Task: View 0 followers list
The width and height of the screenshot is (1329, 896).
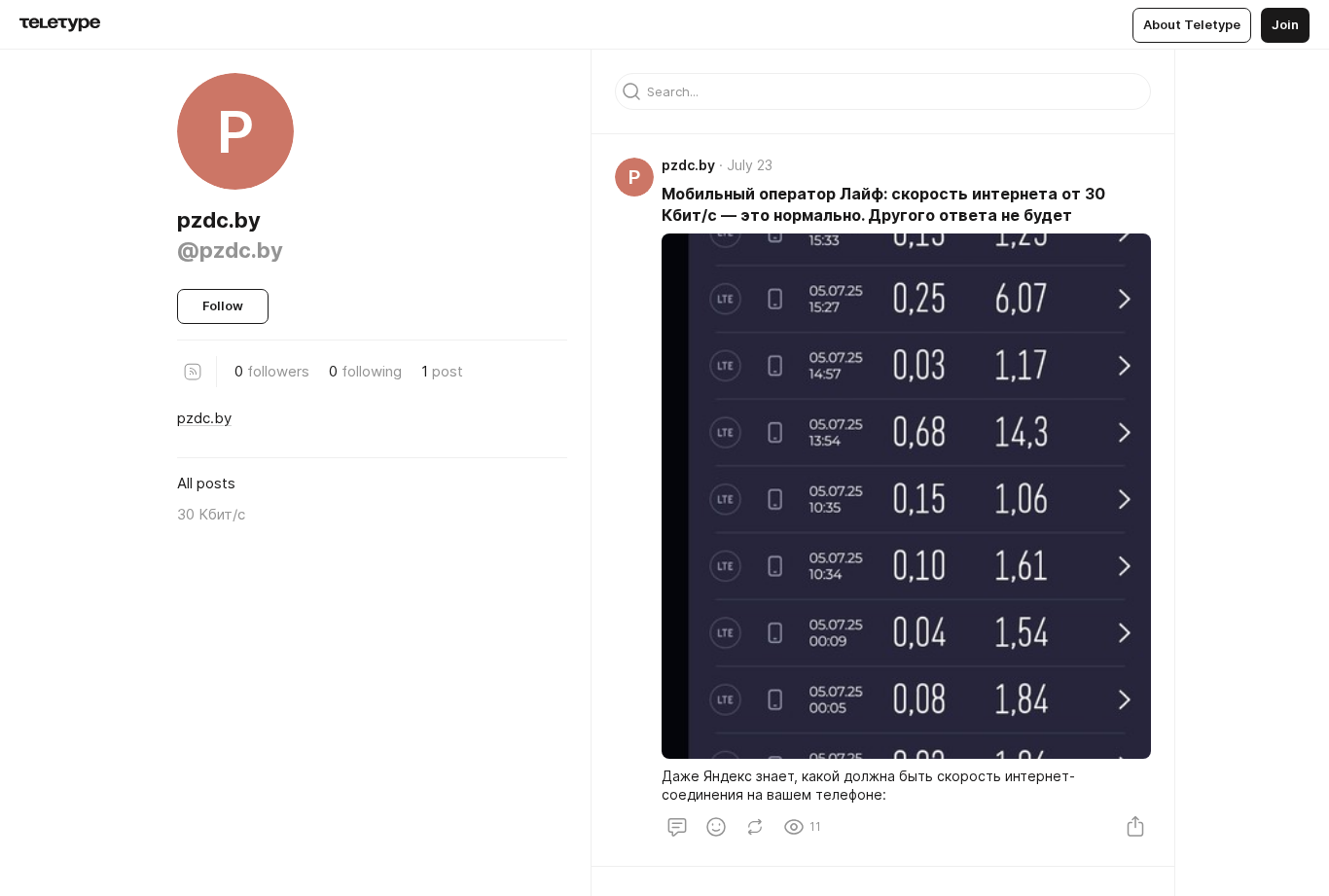Action: click(x=271, y=372)
